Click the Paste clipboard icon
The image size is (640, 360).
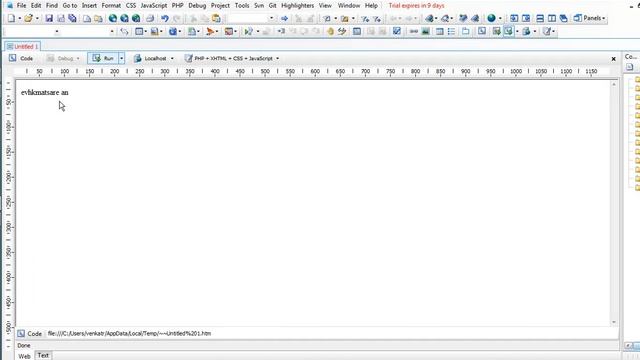(x=216, y=18)
